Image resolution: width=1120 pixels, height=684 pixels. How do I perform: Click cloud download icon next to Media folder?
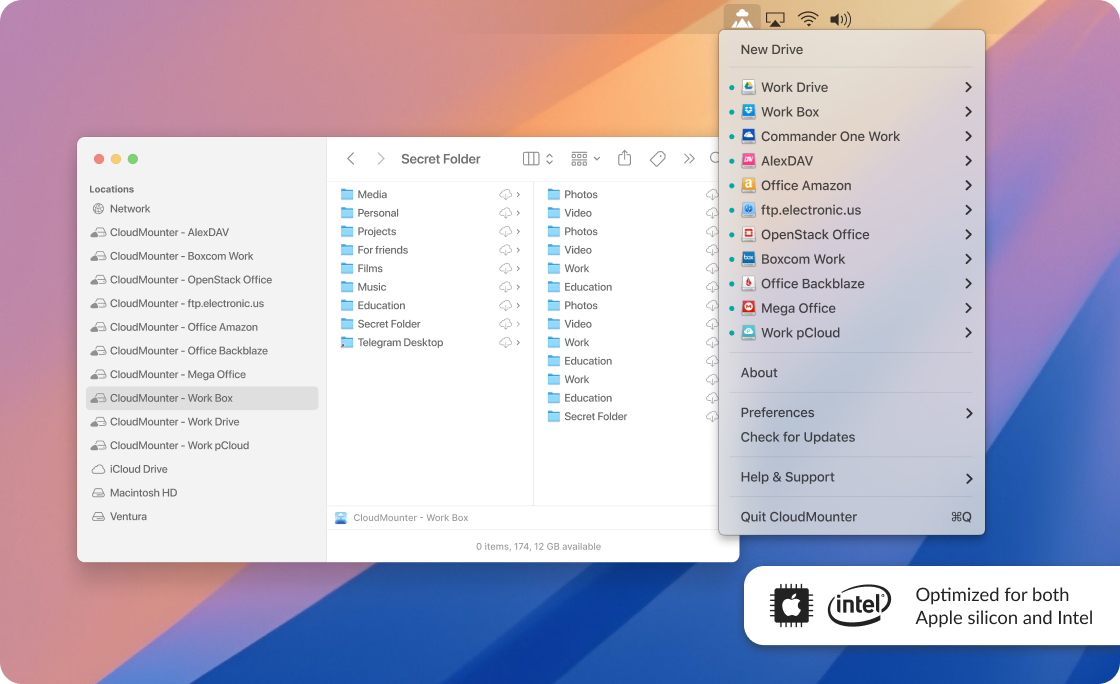(506, 195)
